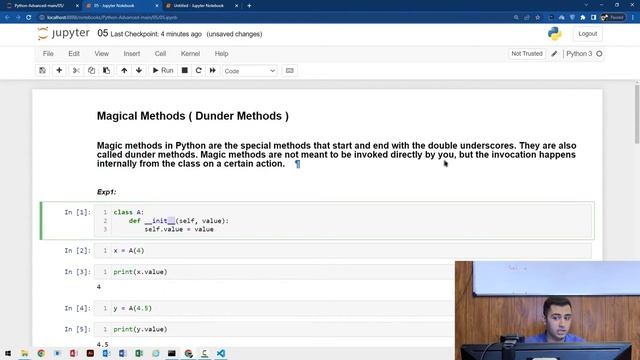Click the Python logo image
Screen dimensions: 640x360
point(554,34)
